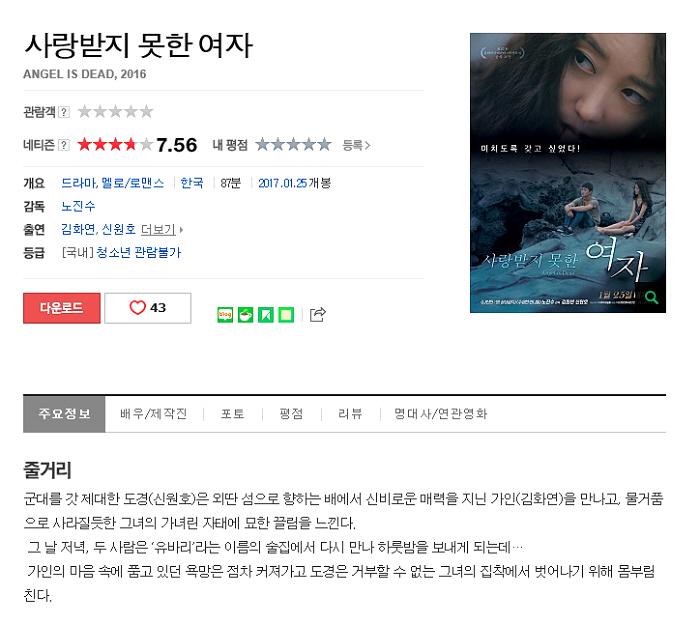Set my rating using 내 평점 stars

tap(293, 144)
